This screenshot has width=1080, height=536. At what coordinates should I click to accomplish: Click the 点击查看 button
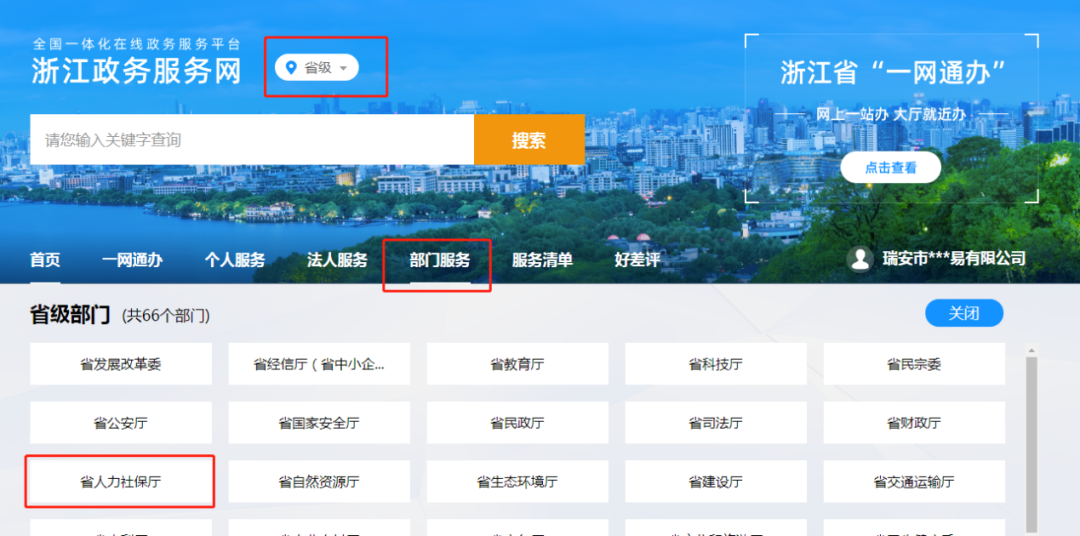coord(890,168)
